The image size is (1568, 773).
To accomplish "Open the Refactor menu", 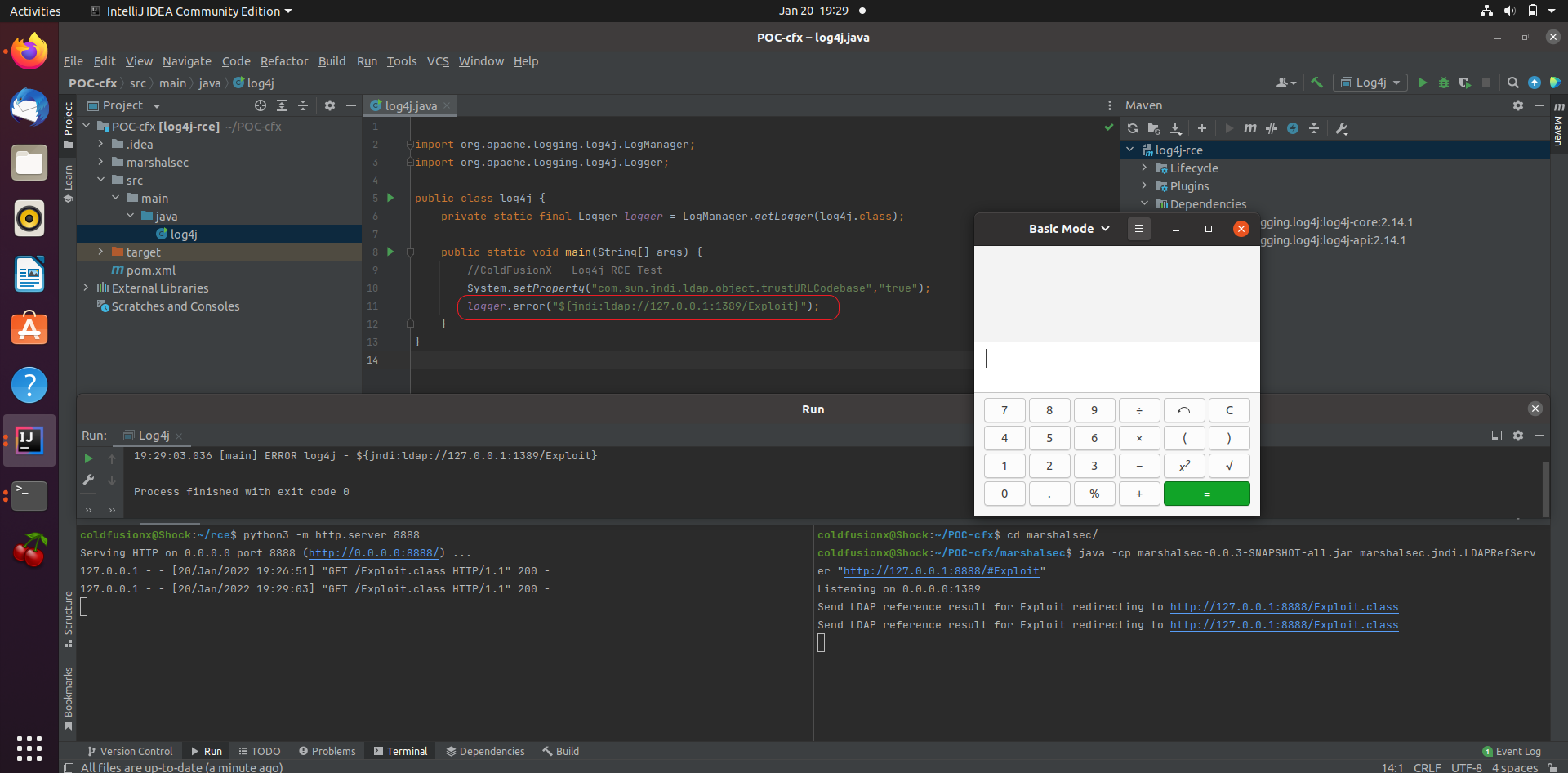I will pyautogui.click(x=284, y=61).
